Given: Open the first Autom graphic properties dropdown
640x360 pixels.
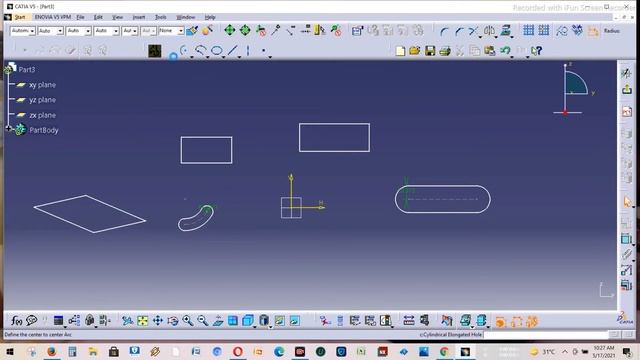Looking at the screenshot, I should tap(23, 31).
